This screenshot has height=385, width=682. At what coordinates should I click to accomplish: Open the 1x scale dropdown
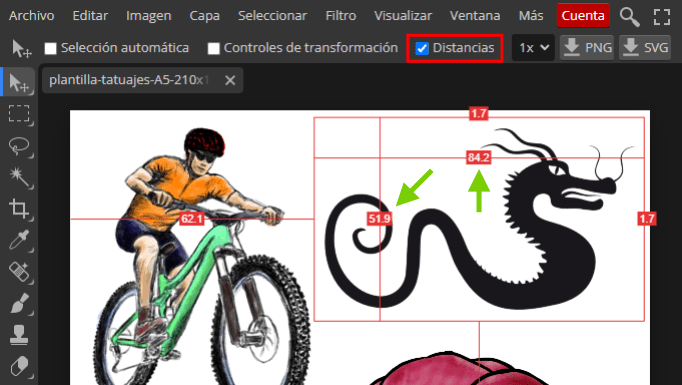coord(533,47)
